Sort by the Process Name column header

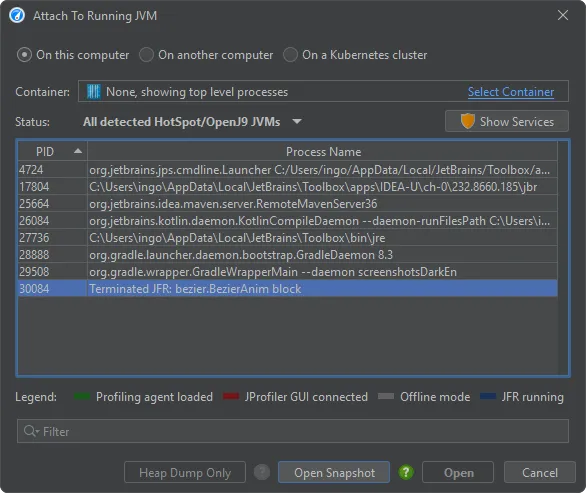click(323, 151)
